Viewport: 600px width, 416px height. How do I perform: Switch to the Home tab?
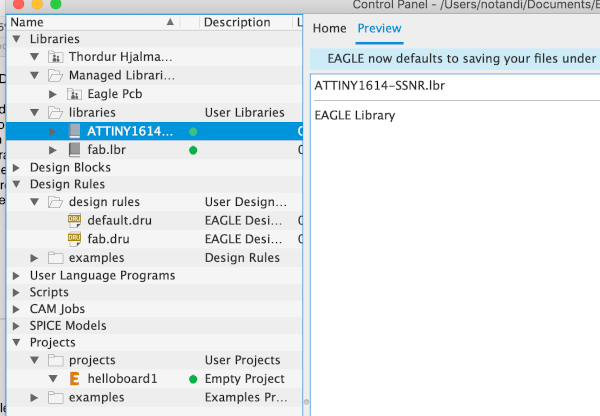[x=329, y=28]
